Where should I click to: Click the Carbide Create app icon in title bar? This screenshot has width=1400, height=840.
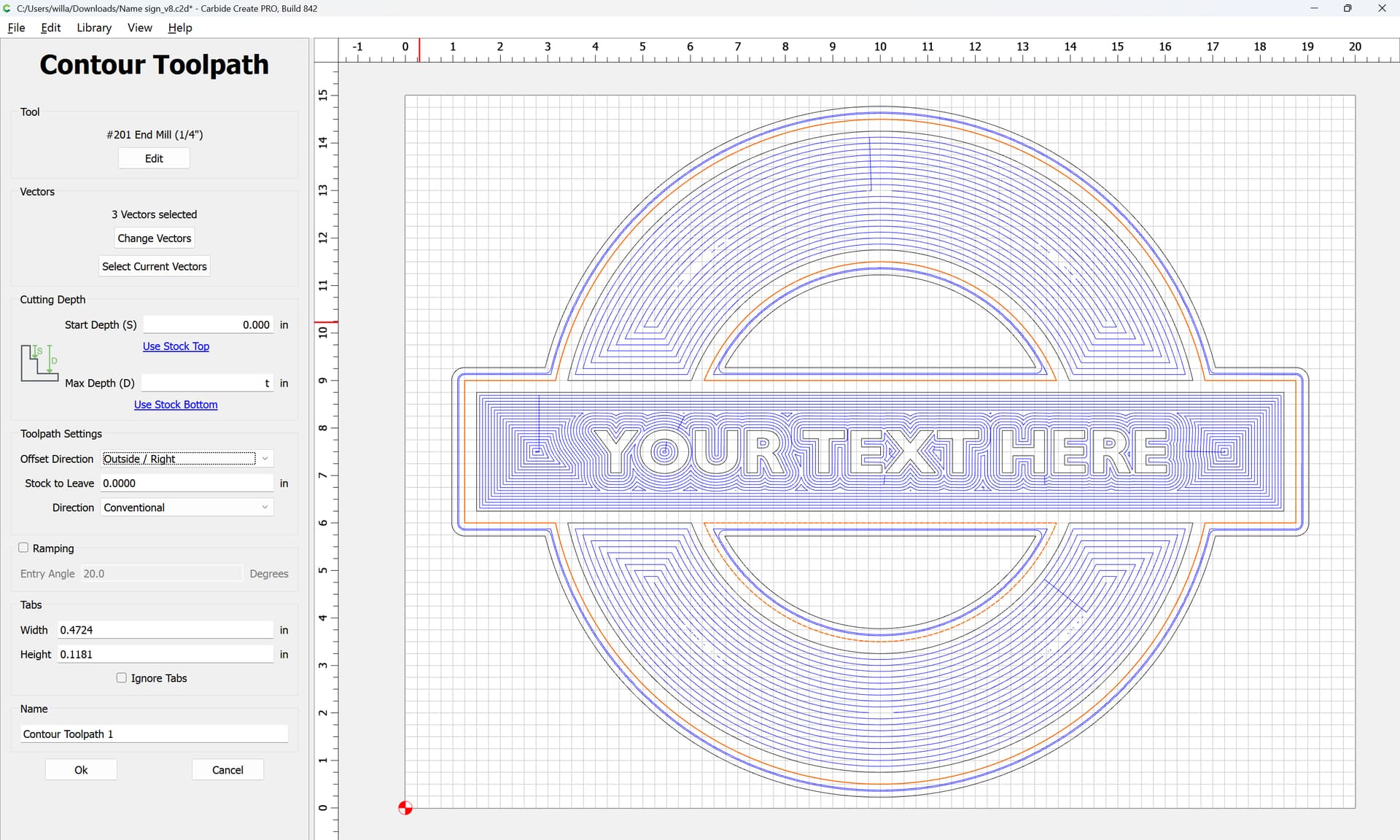7,8
